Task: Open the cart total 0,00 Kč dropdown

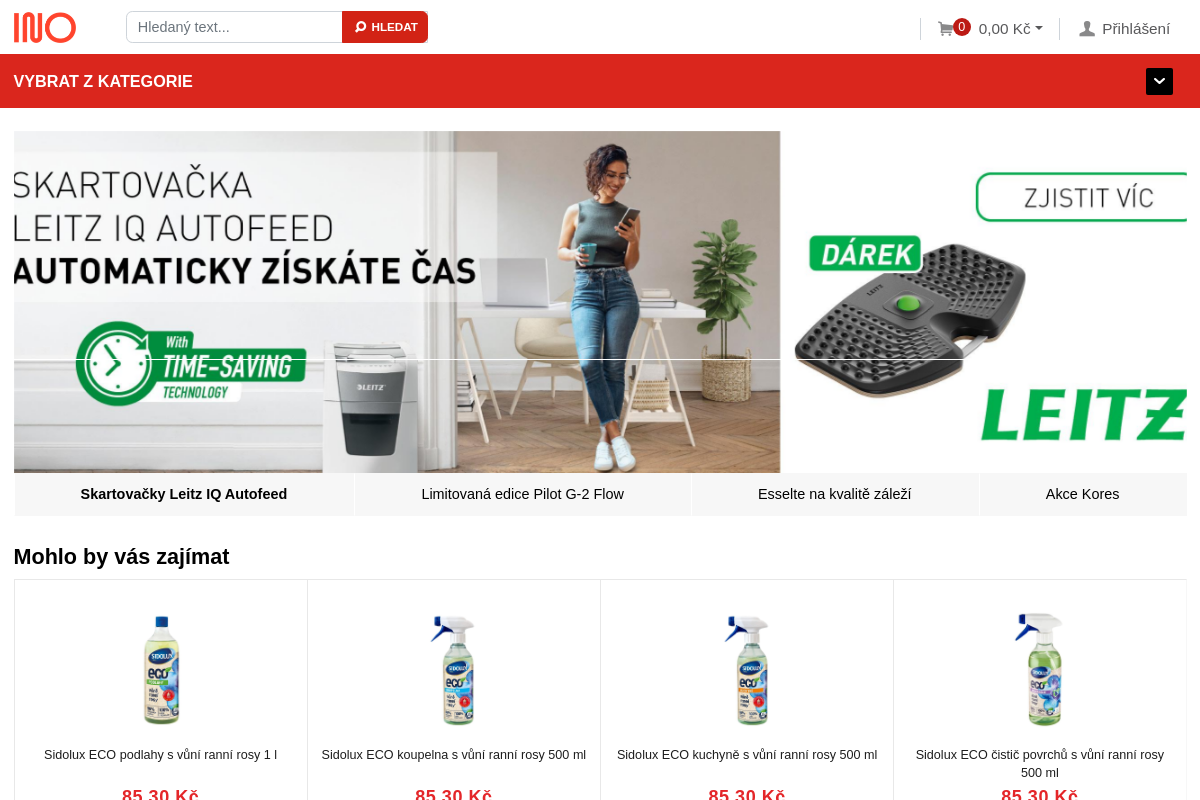Action: (1010, 29)
